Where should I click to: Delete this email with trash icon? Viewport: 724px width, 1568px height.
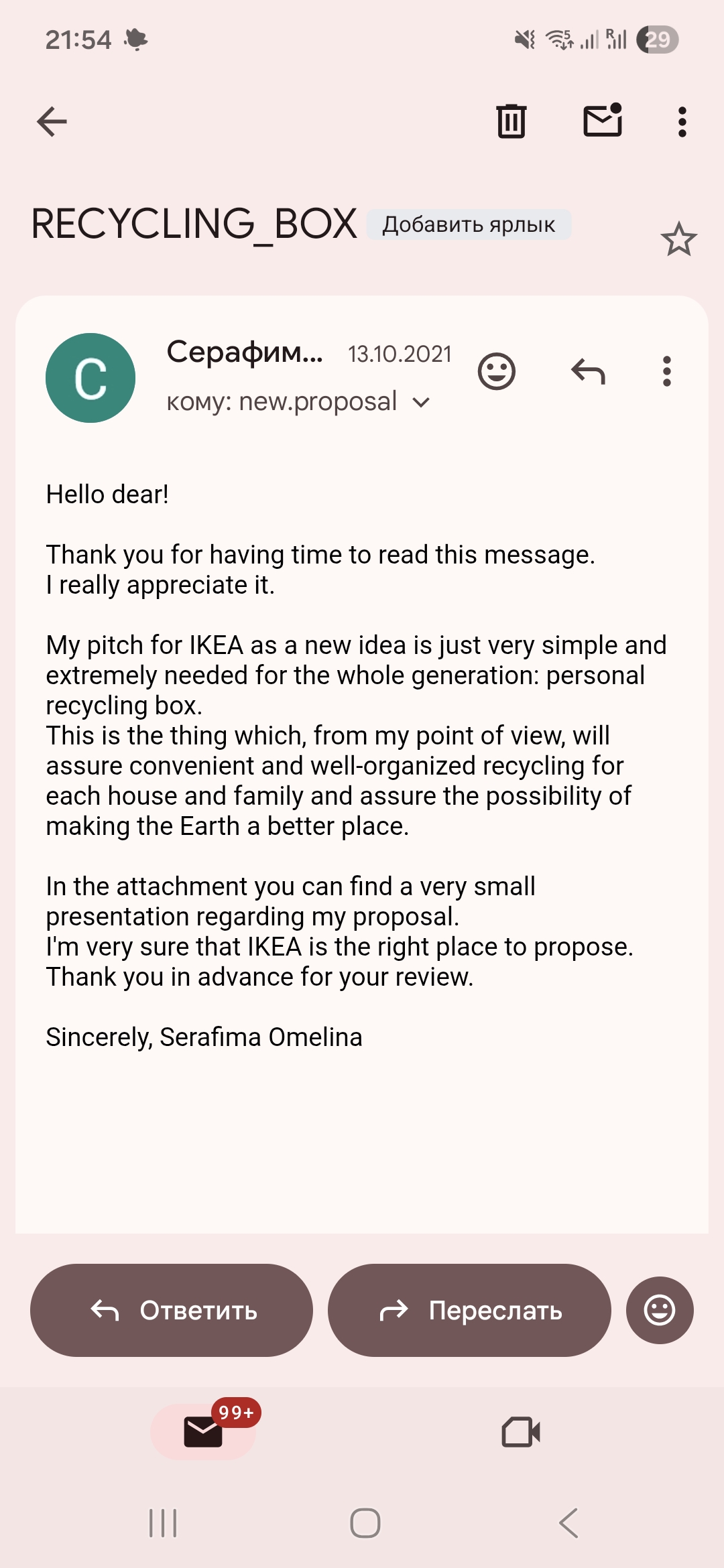click(511, 122)
